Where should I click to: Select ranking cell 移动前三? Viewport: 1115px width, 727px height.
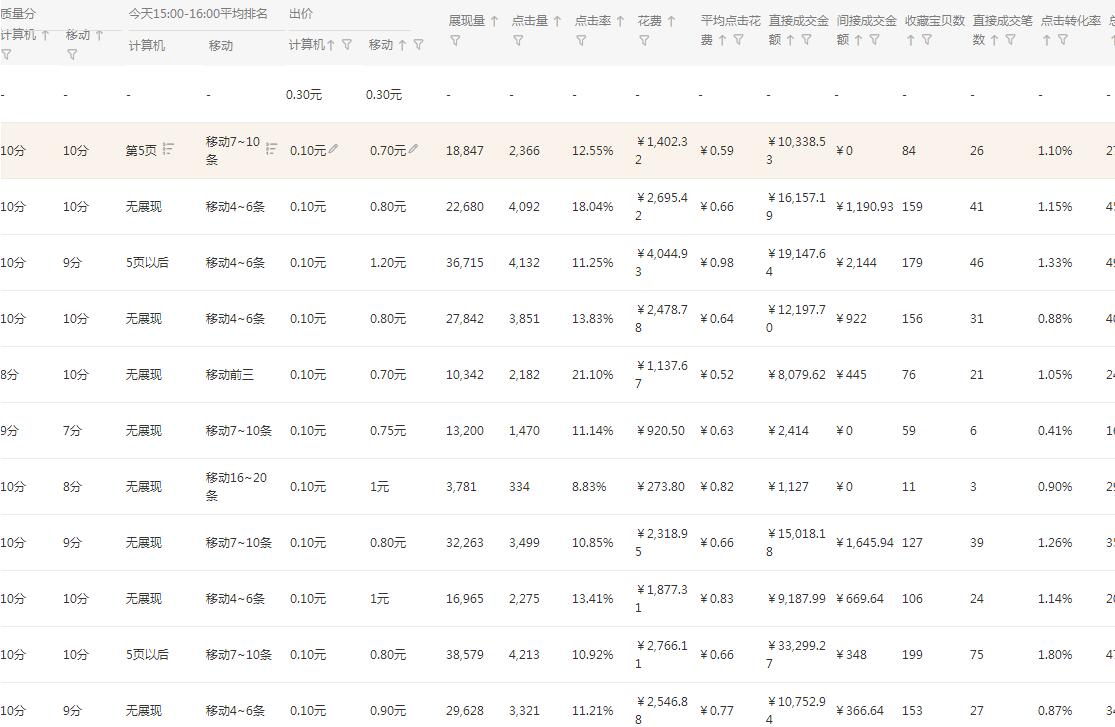click(x=230, y=375)
